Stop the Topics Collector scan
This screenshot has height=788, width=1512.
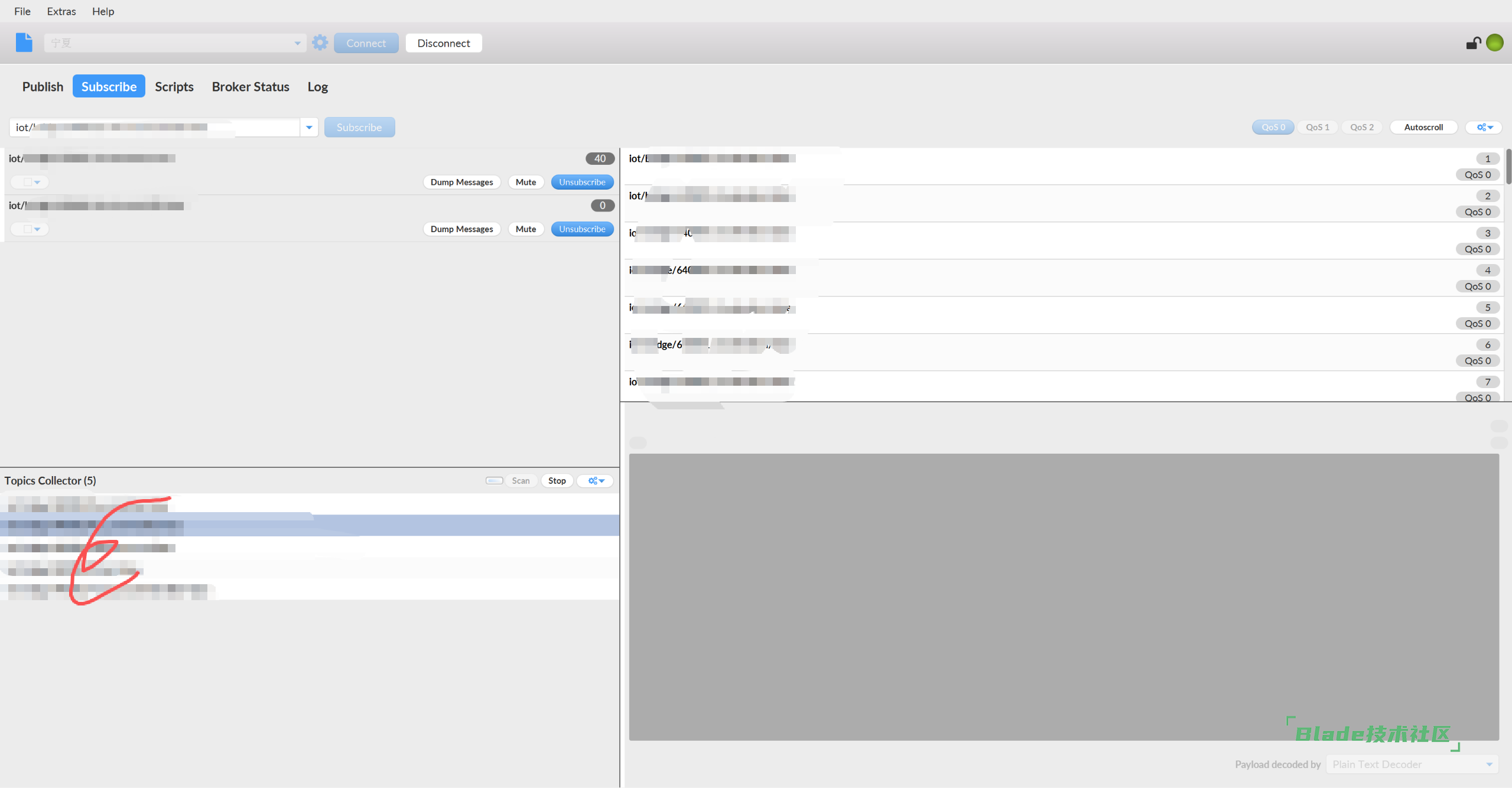coord(557,481)
